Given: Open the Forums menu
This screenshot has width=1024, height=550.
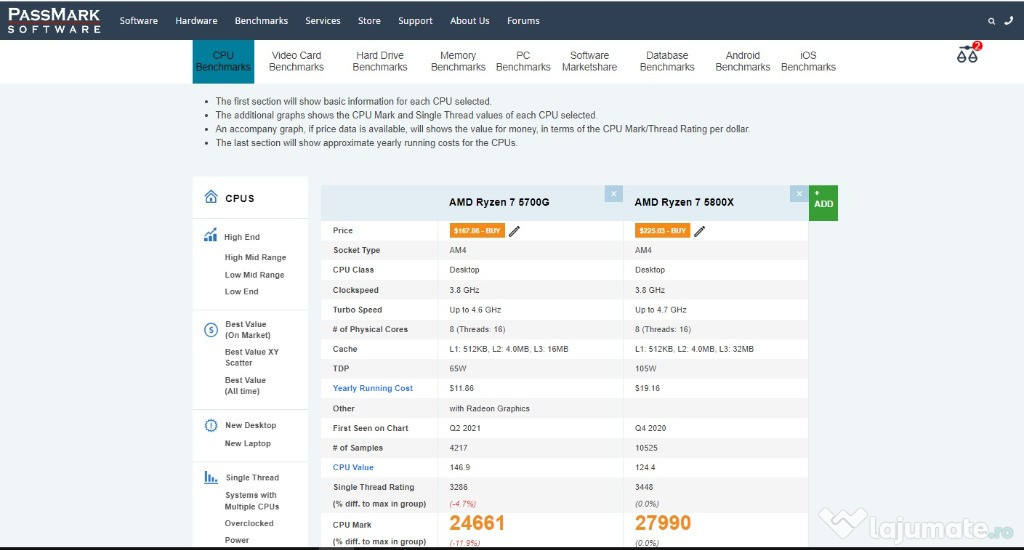Looking at the screenshot, I should (523, 21).
